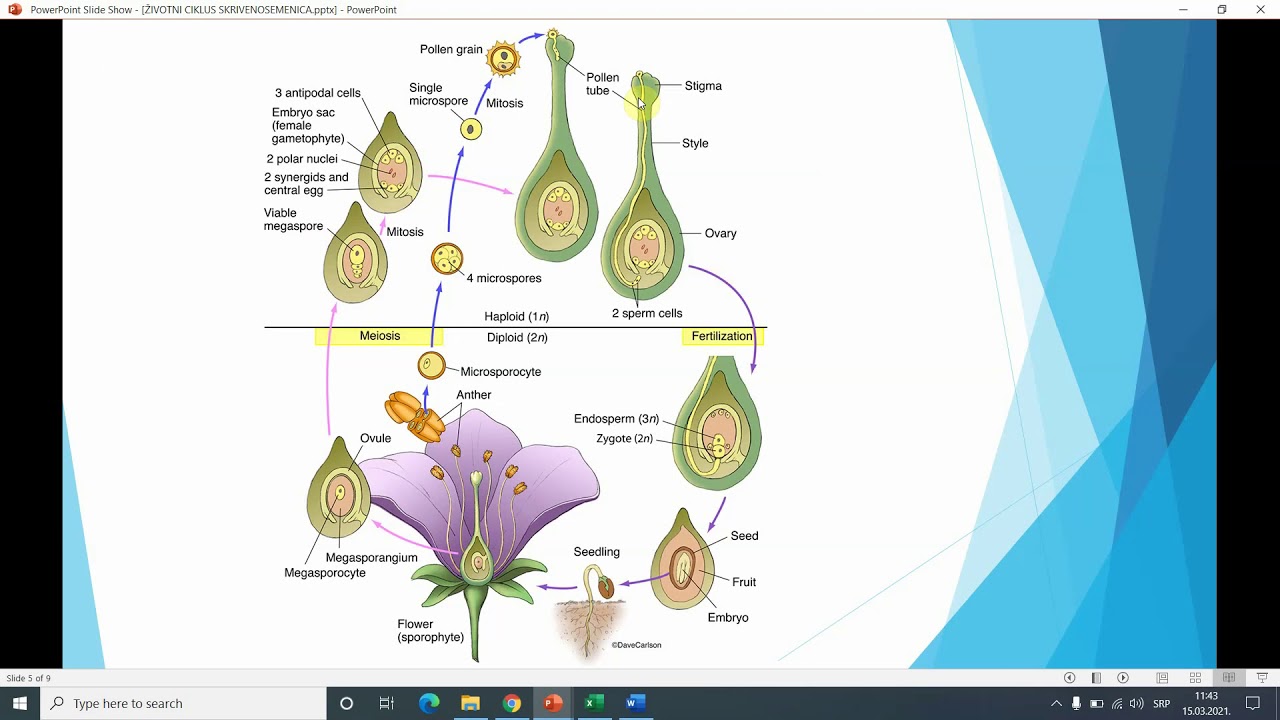
Task: Open clock showing 11:43
Action: 1206,703
